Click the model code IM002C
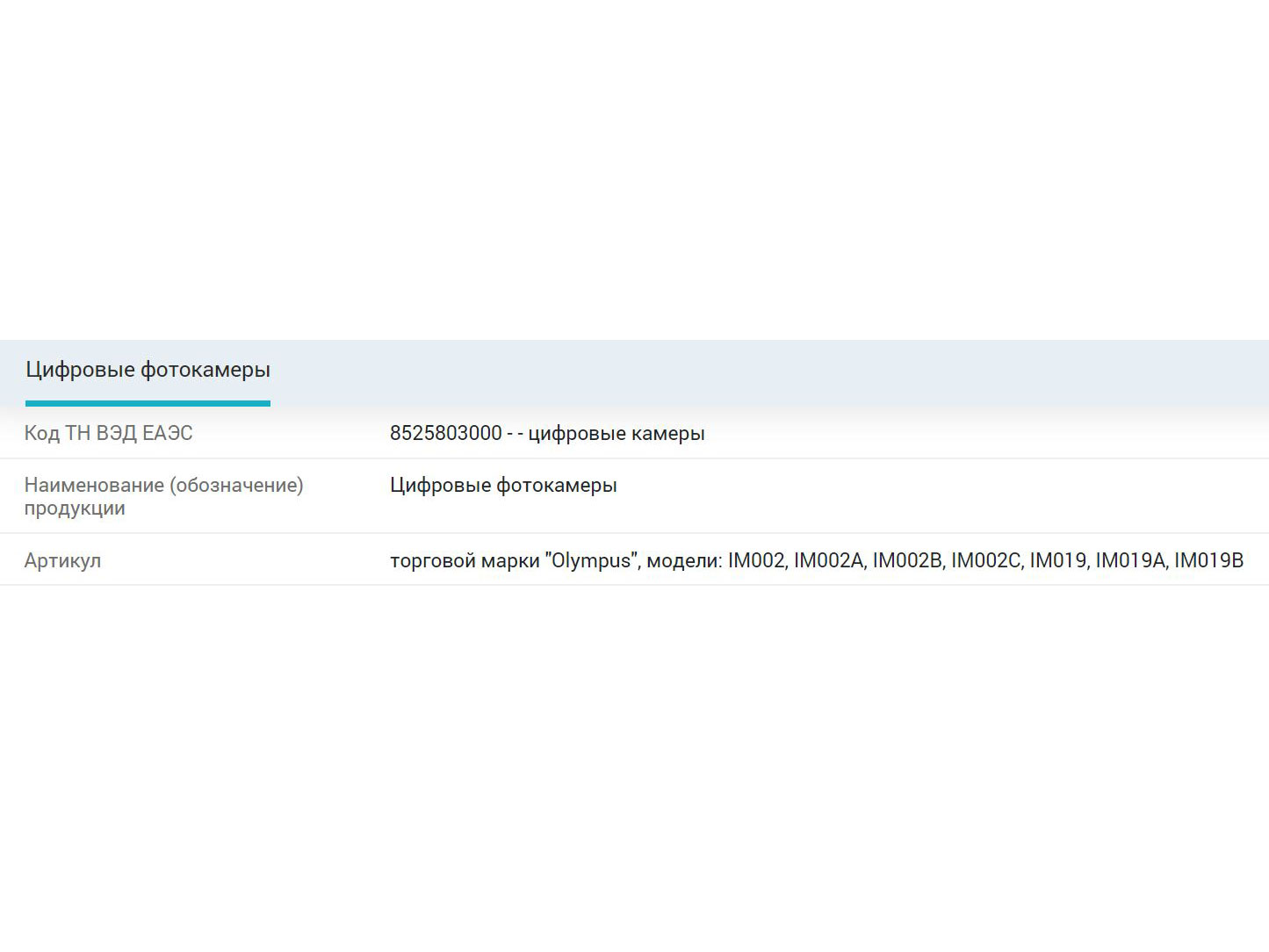Viewport: 1269px width, 952px height. [x=985, y=560]
